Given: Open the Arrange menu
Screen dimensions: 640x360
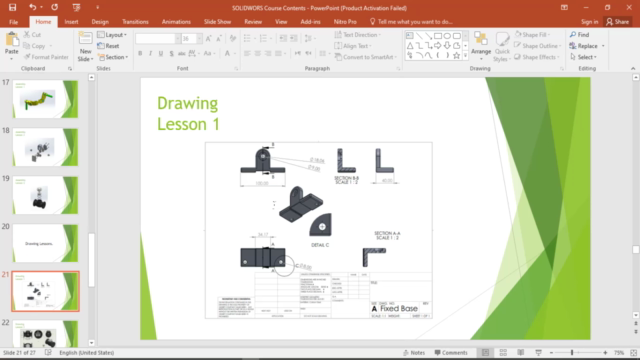Looking at the screenshot, I should 481,46.
